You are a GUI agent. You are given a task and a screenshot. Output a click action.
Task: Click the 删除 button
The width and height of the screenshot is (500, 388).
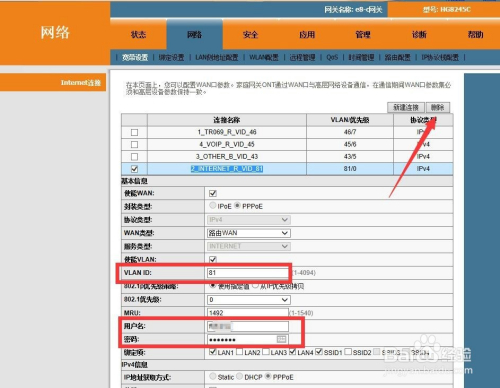[438, 107]
